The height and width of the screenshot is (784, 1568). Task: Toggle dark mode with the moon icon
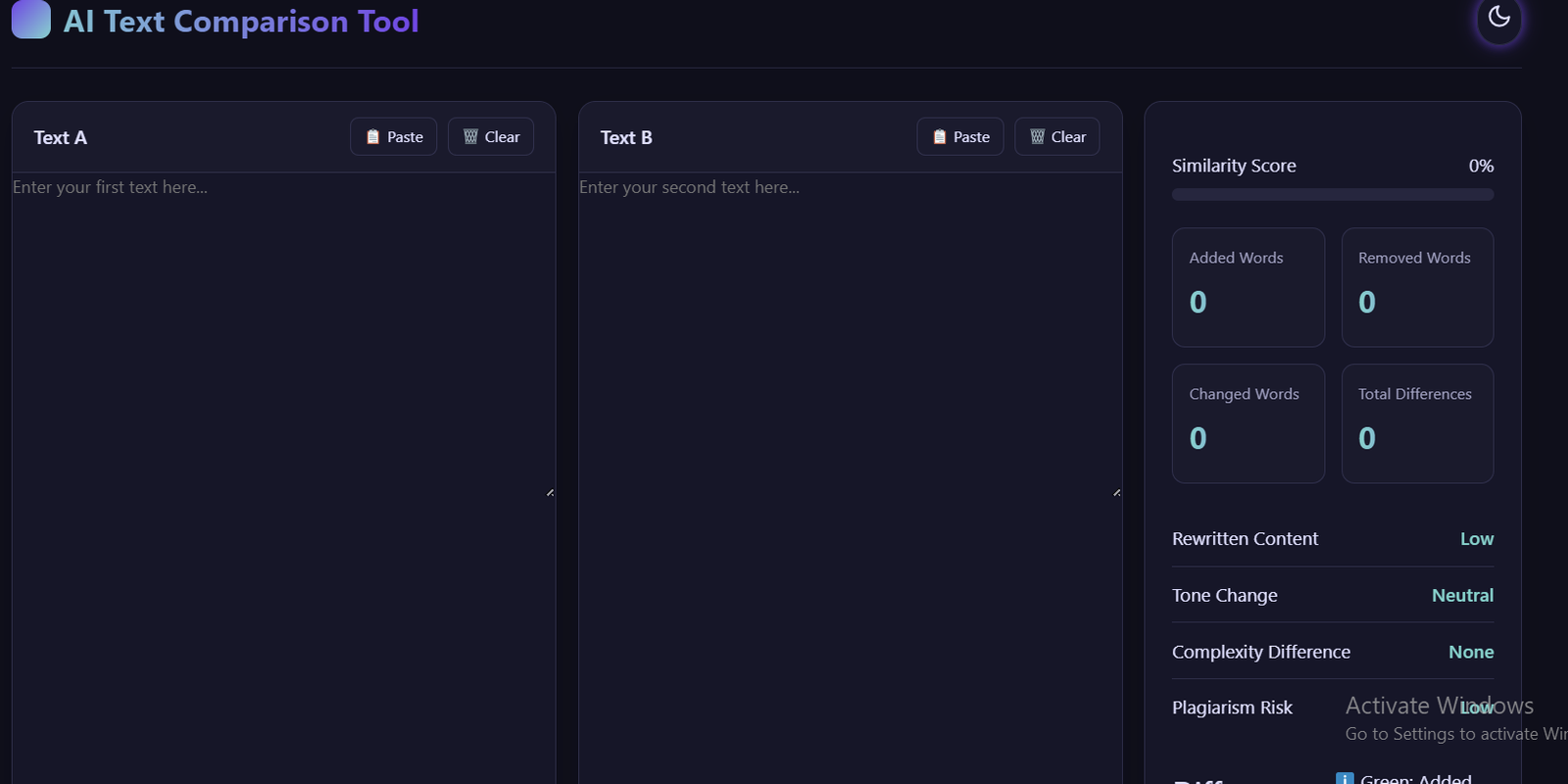click(1498, 17)
